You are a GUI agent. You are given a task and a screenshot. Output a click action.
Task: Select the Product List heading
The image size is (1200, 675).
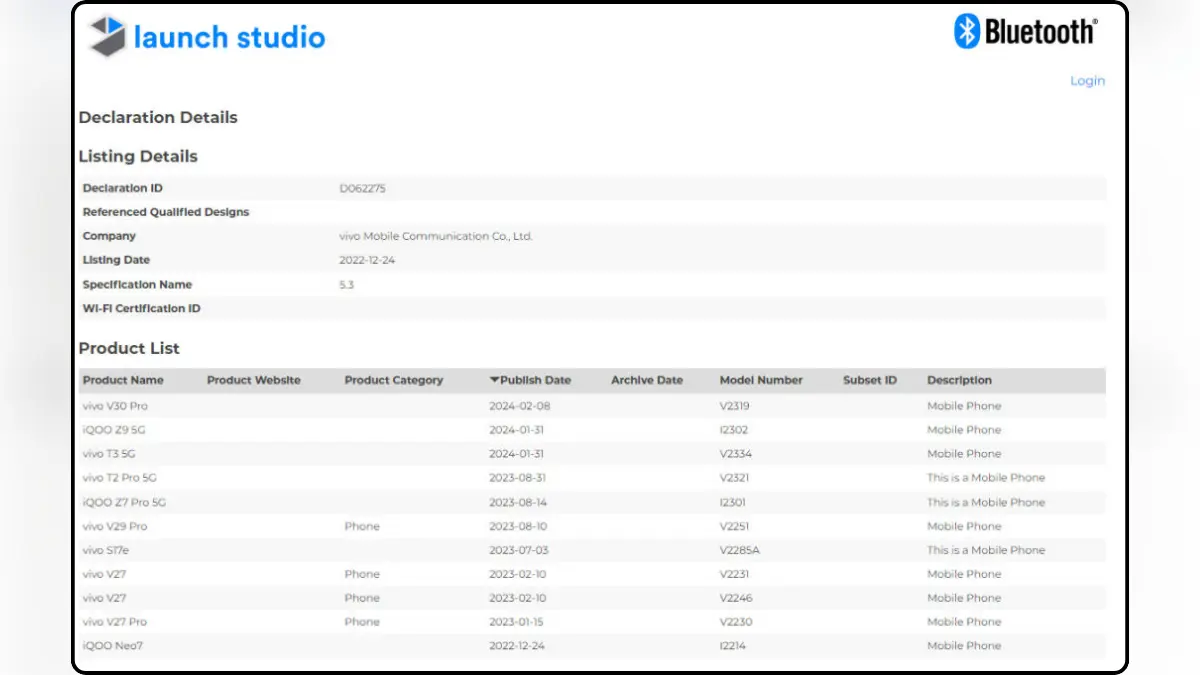(129, 348)
